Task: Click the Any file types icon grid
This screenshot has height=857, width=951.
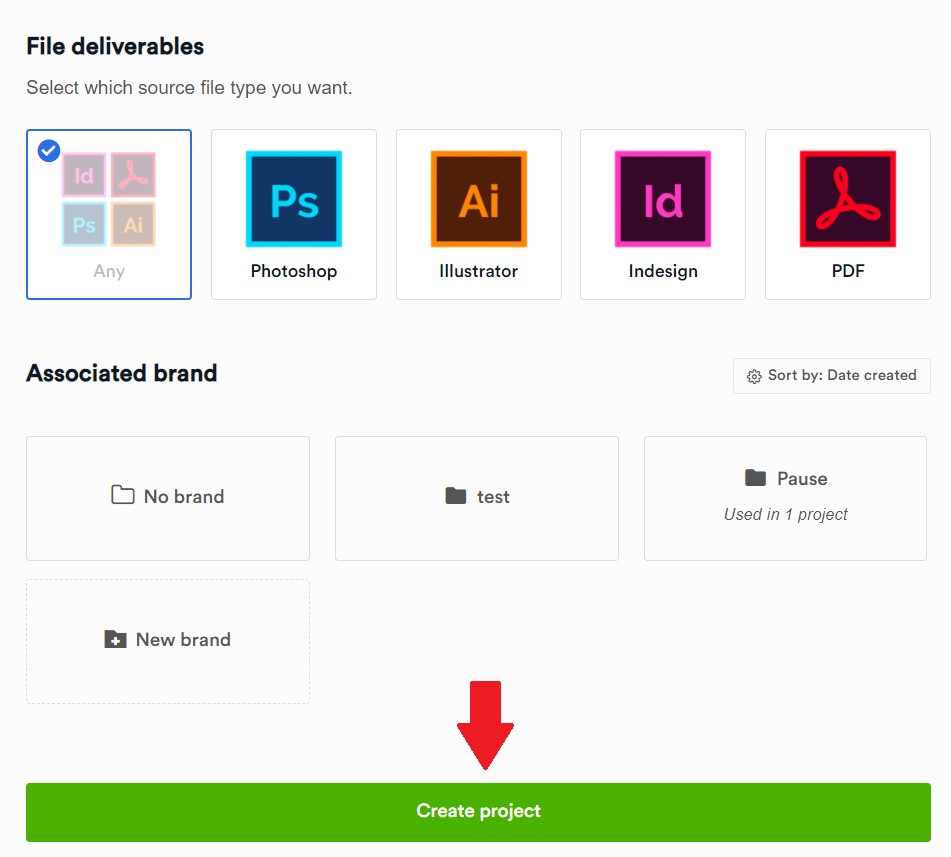Action: (109, 199)
